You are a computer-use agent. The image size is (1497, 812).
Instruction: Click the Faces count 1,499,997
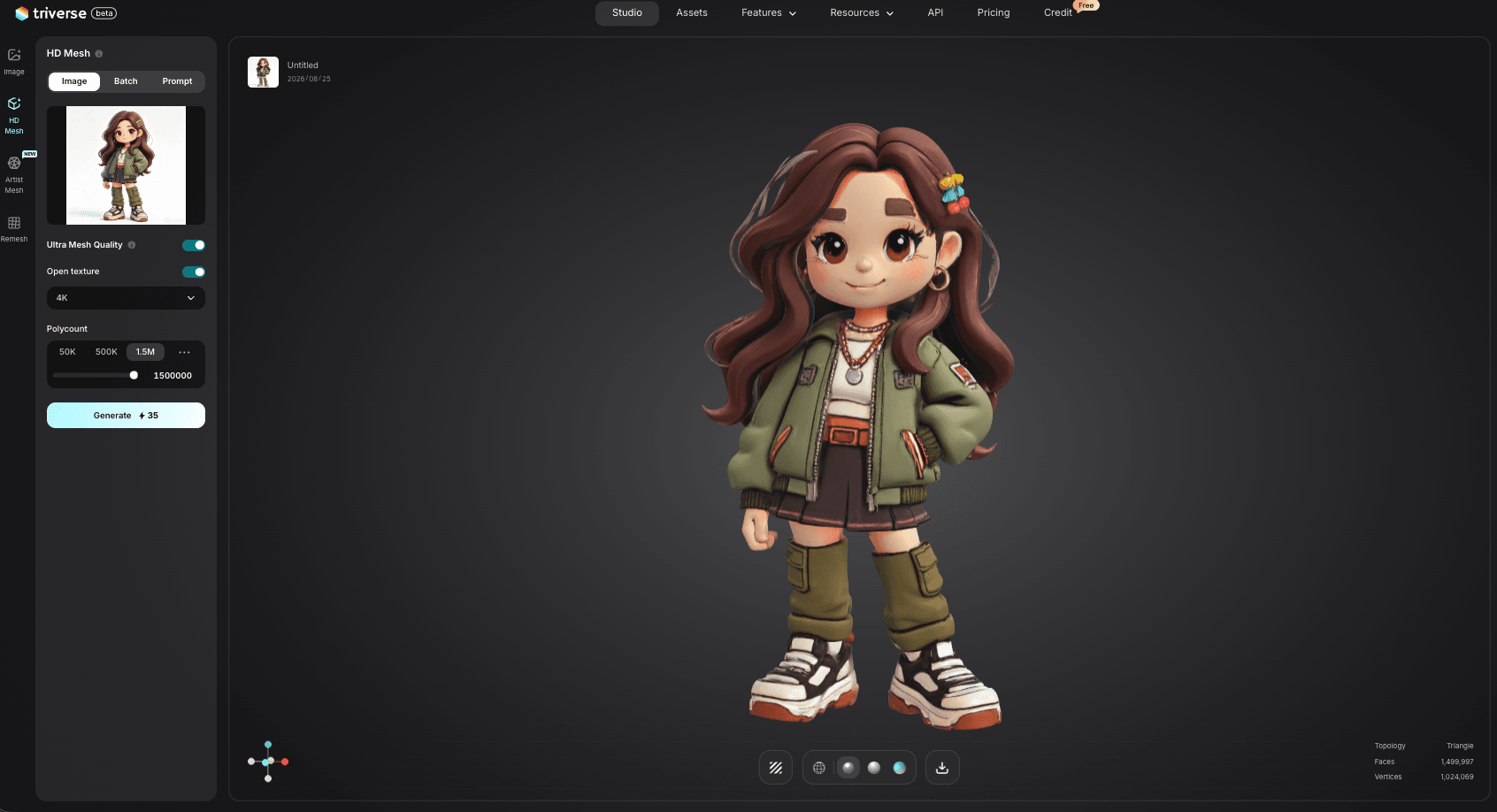1457,762
